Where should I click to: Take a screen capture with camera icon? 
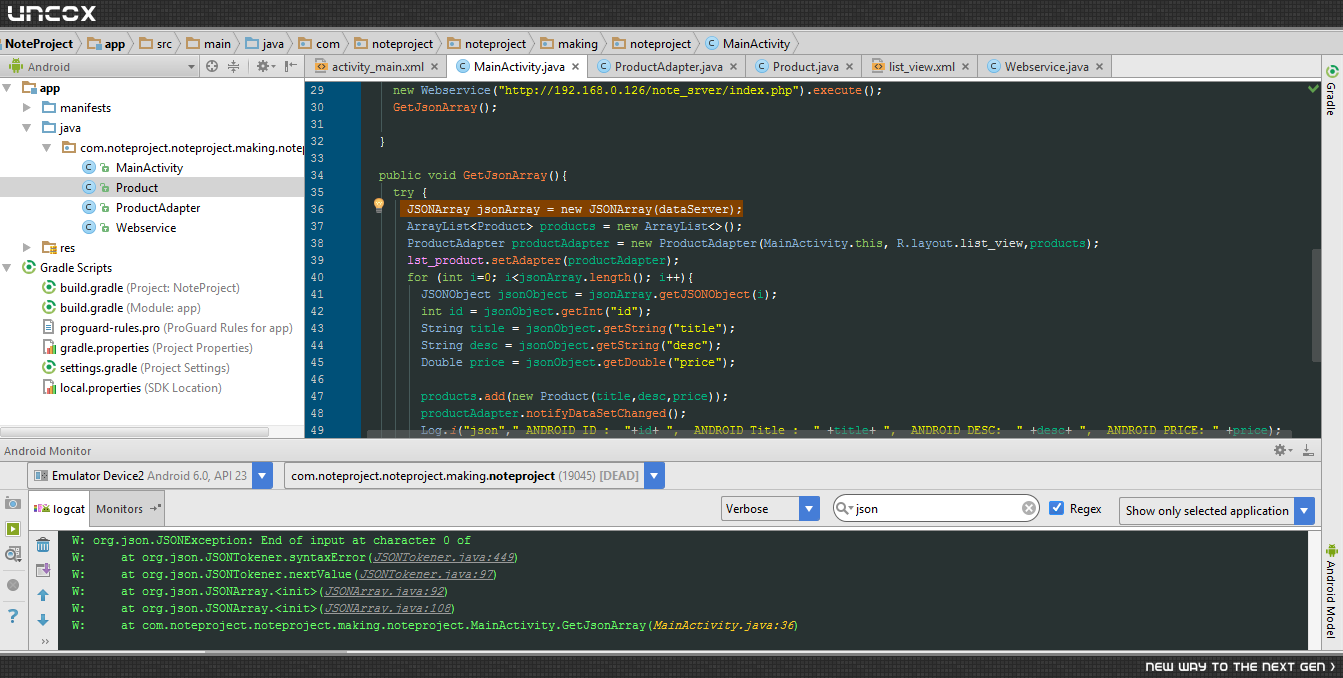pos(13,503)
